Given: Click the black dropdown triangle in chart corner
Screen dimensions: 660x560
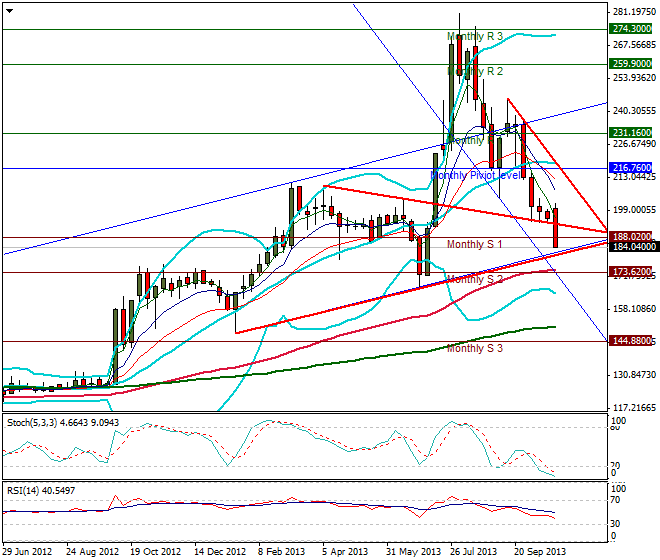Looking at the screenshot, I should tap(9, 9).
